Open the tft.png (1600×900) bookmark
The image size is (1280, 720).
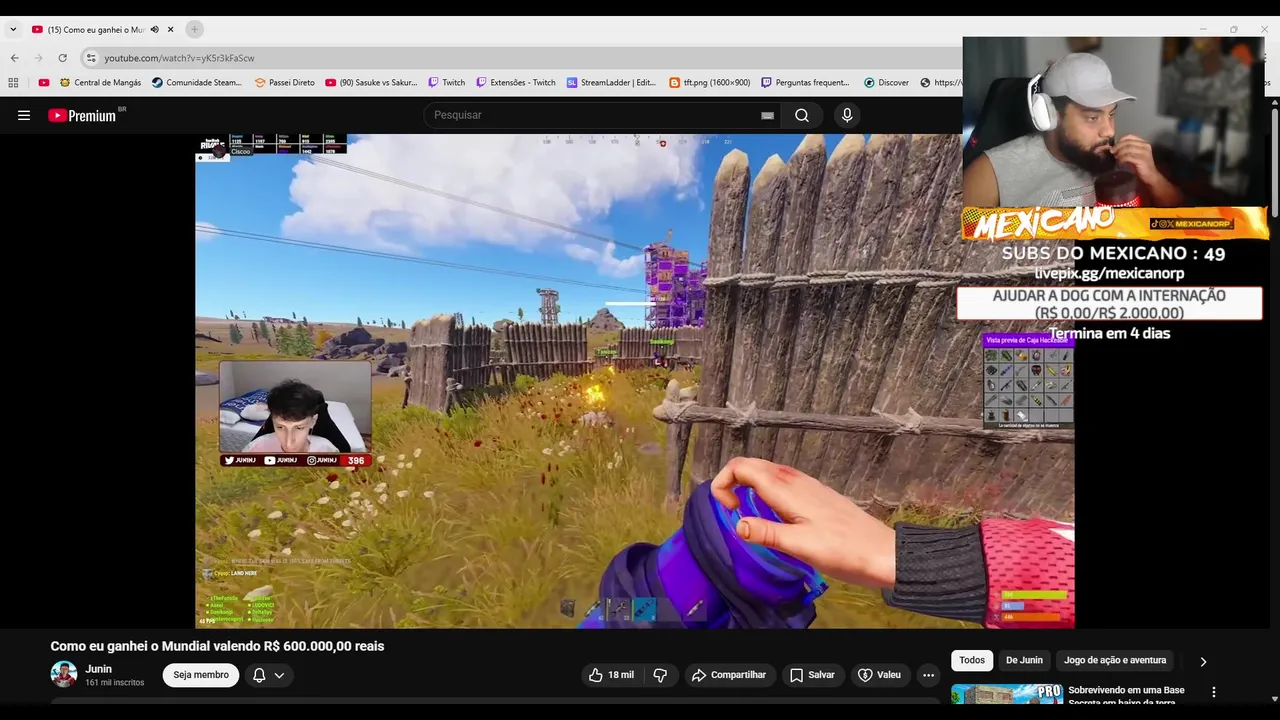[x=709, y=82]
